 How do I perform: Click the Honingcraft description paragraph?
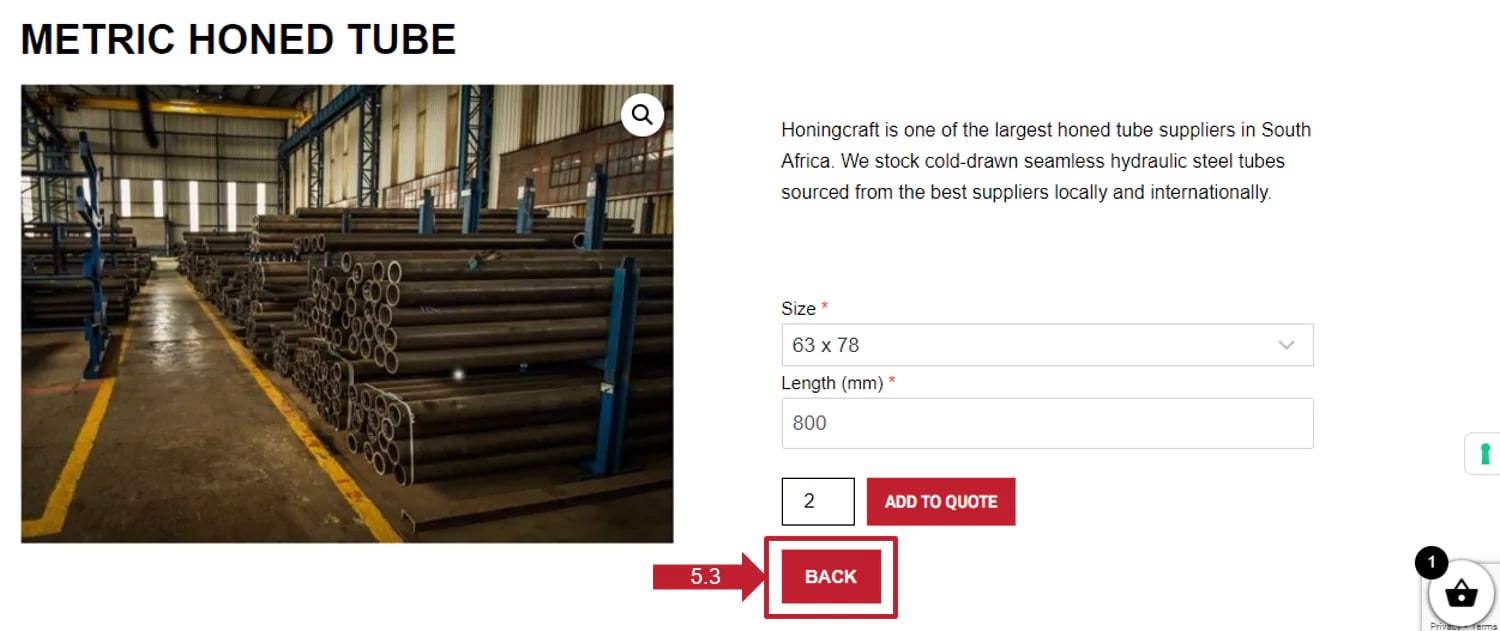tap(1045, 161)
